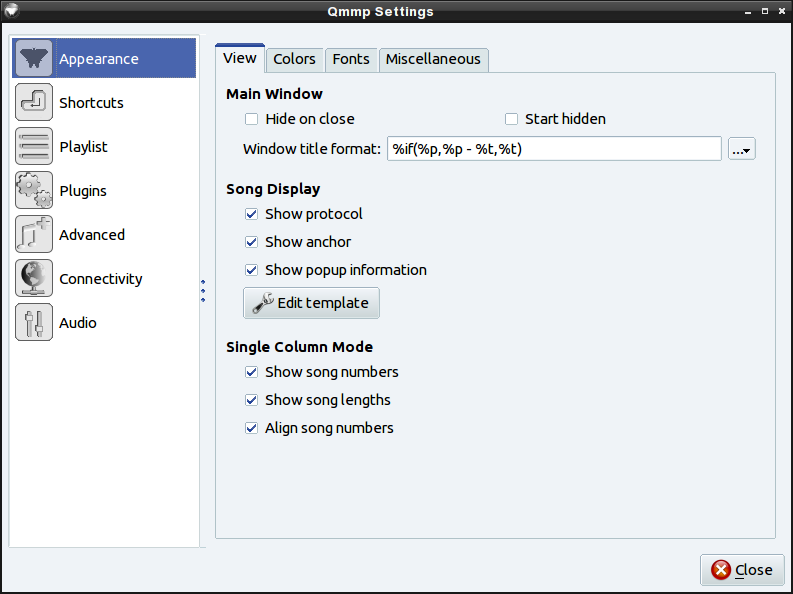Enable the Start hidden checkbox
This screenshot has width=793, height=594.
point(511,119)
